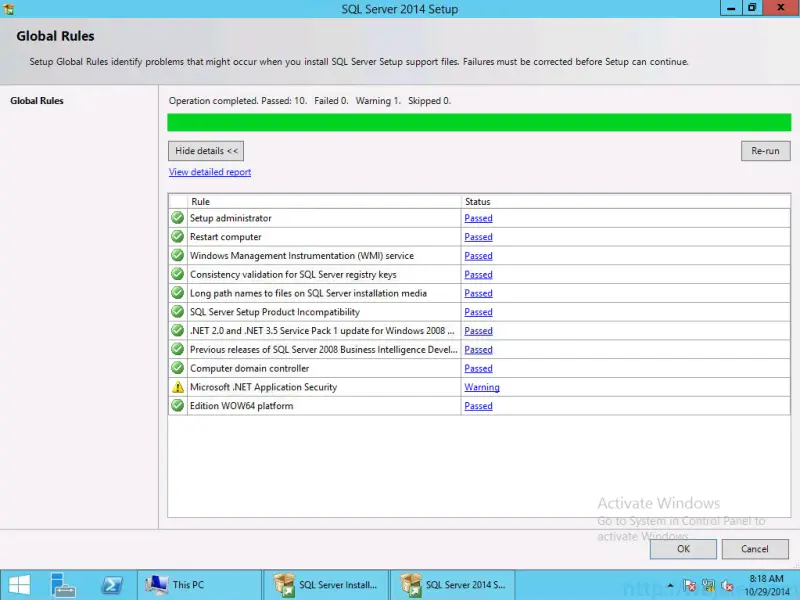Re-run the global rules check
Viewport: 800px width, 600px height.
[765, 151]
